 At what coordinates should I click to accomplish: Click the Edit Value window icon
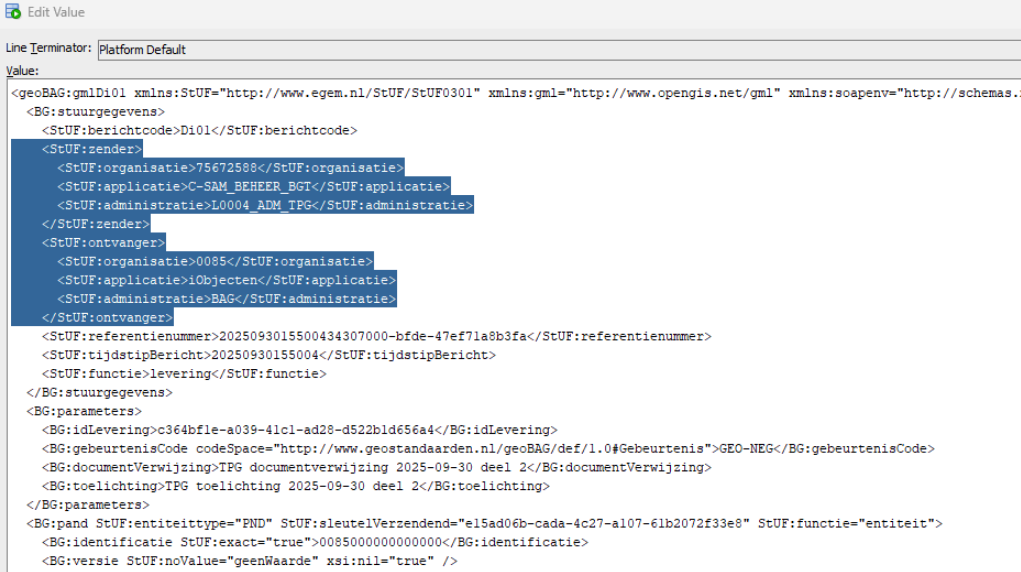pos(12,12)
